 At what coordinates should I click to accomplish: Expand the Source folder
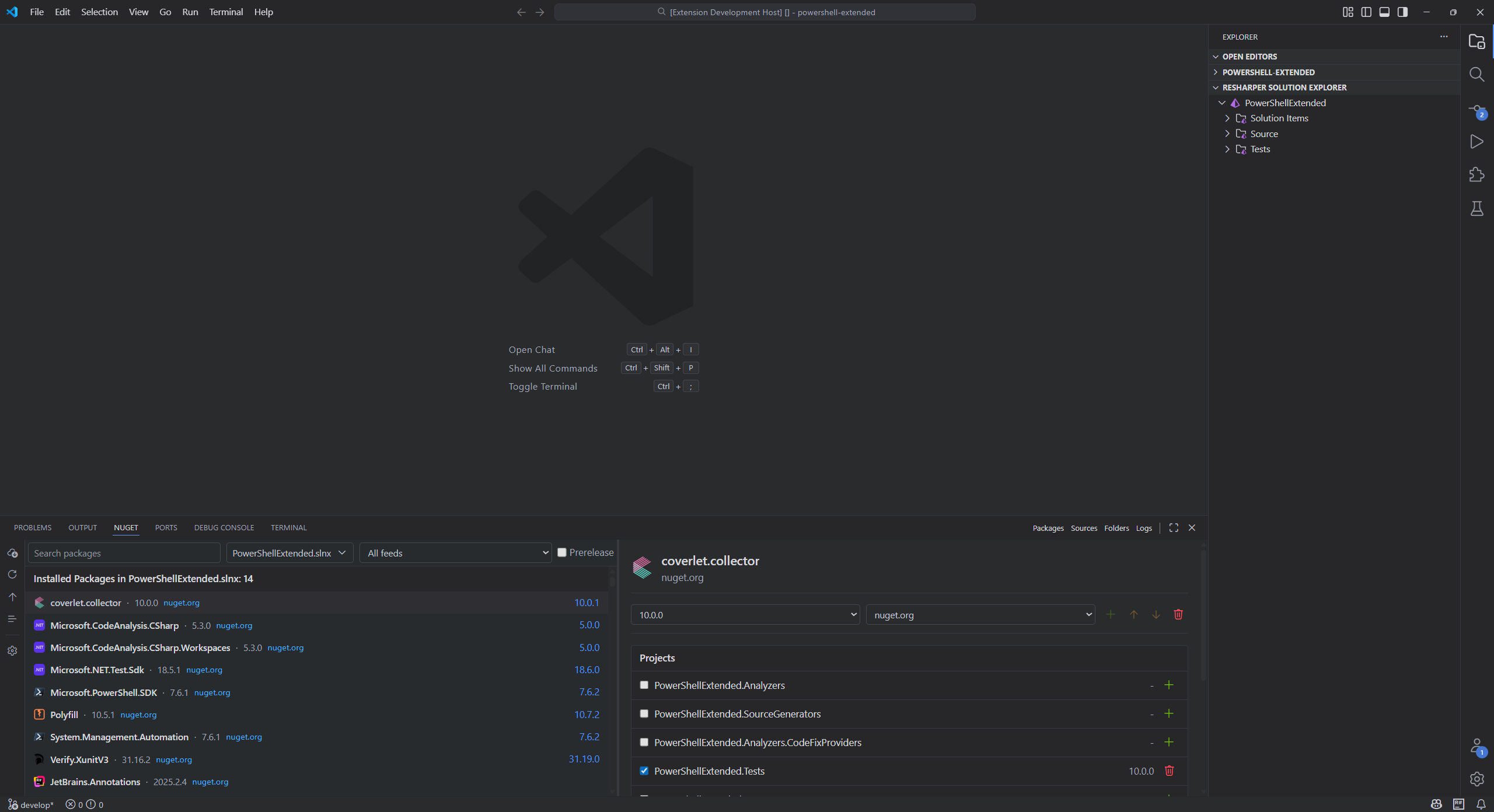click(x=1227, y=134)
